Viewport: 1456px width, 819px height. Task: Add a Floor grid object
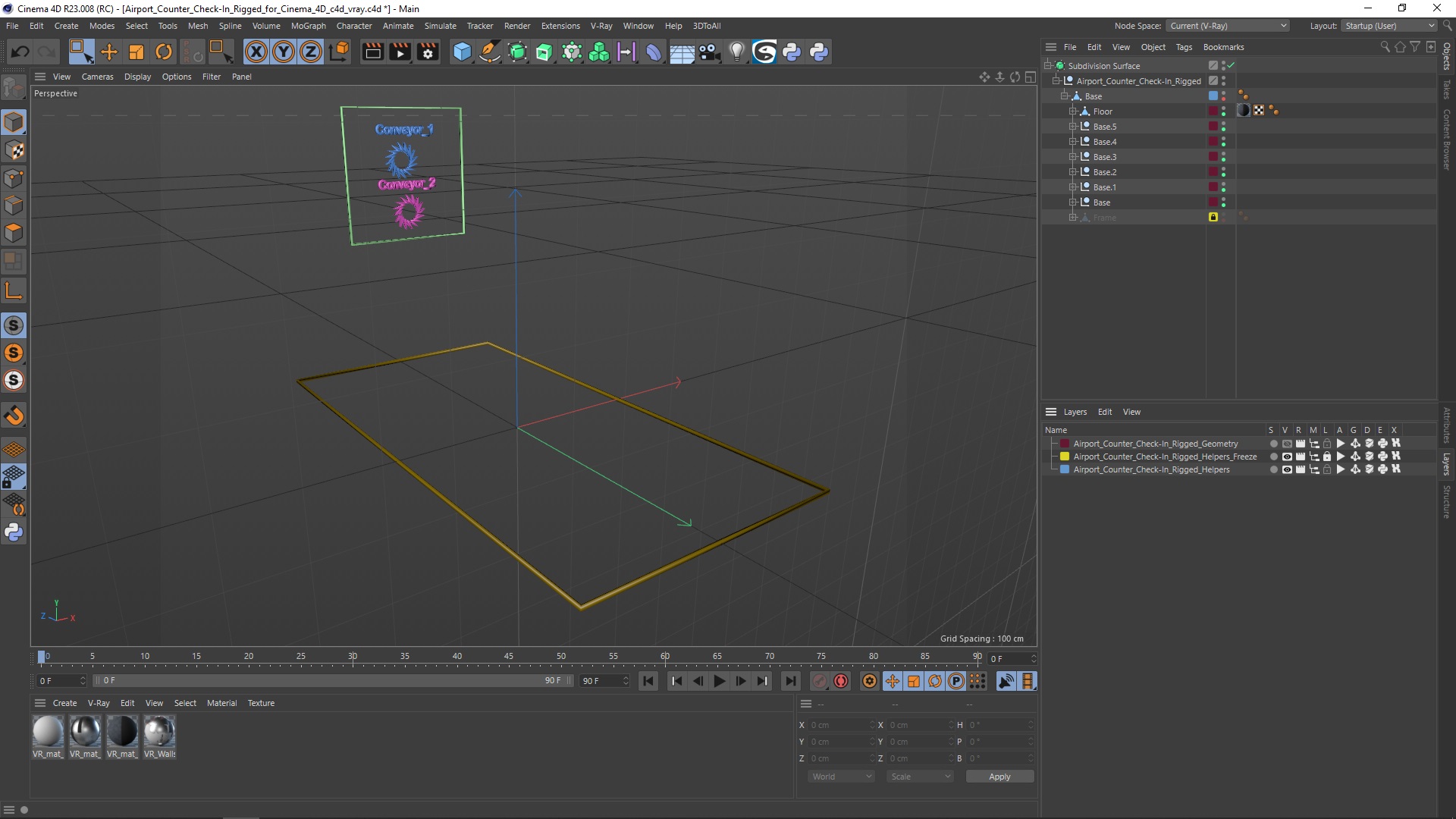pos(682,52)
